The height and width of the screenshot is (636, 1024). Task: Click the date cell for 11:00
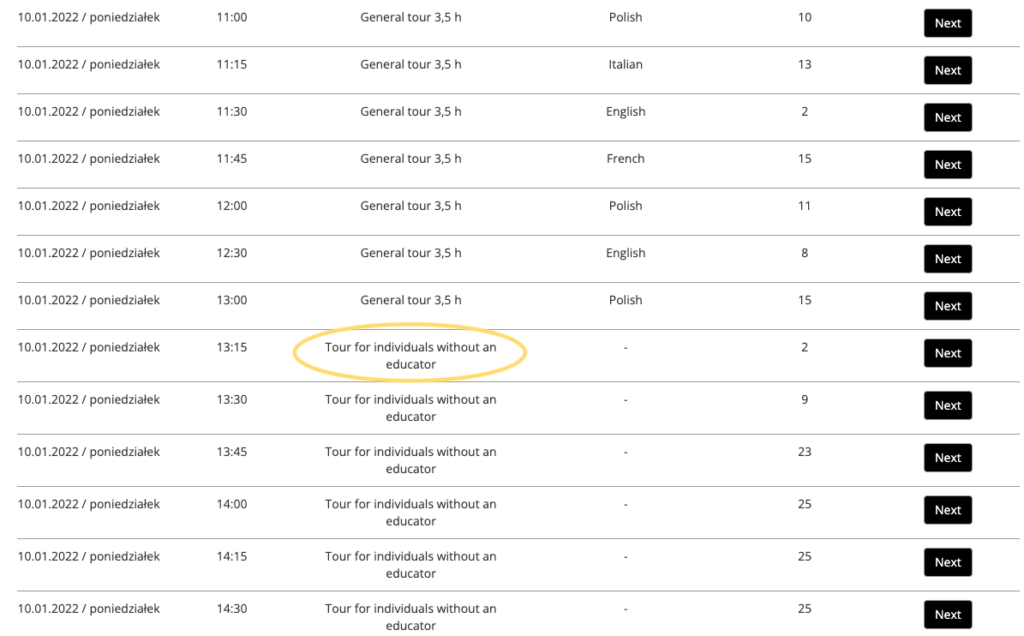coord(88,17)
